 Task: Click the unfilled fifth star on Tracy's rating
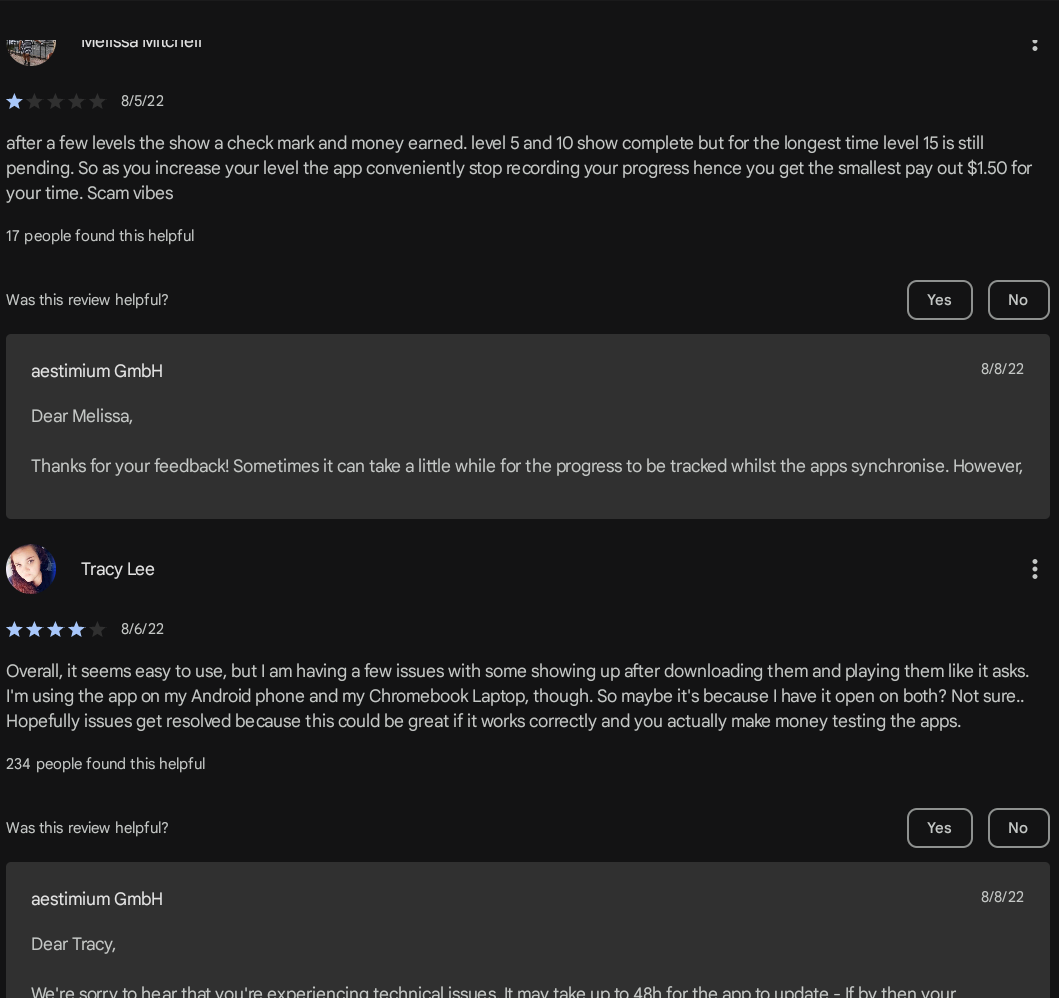tap(98, 629)
